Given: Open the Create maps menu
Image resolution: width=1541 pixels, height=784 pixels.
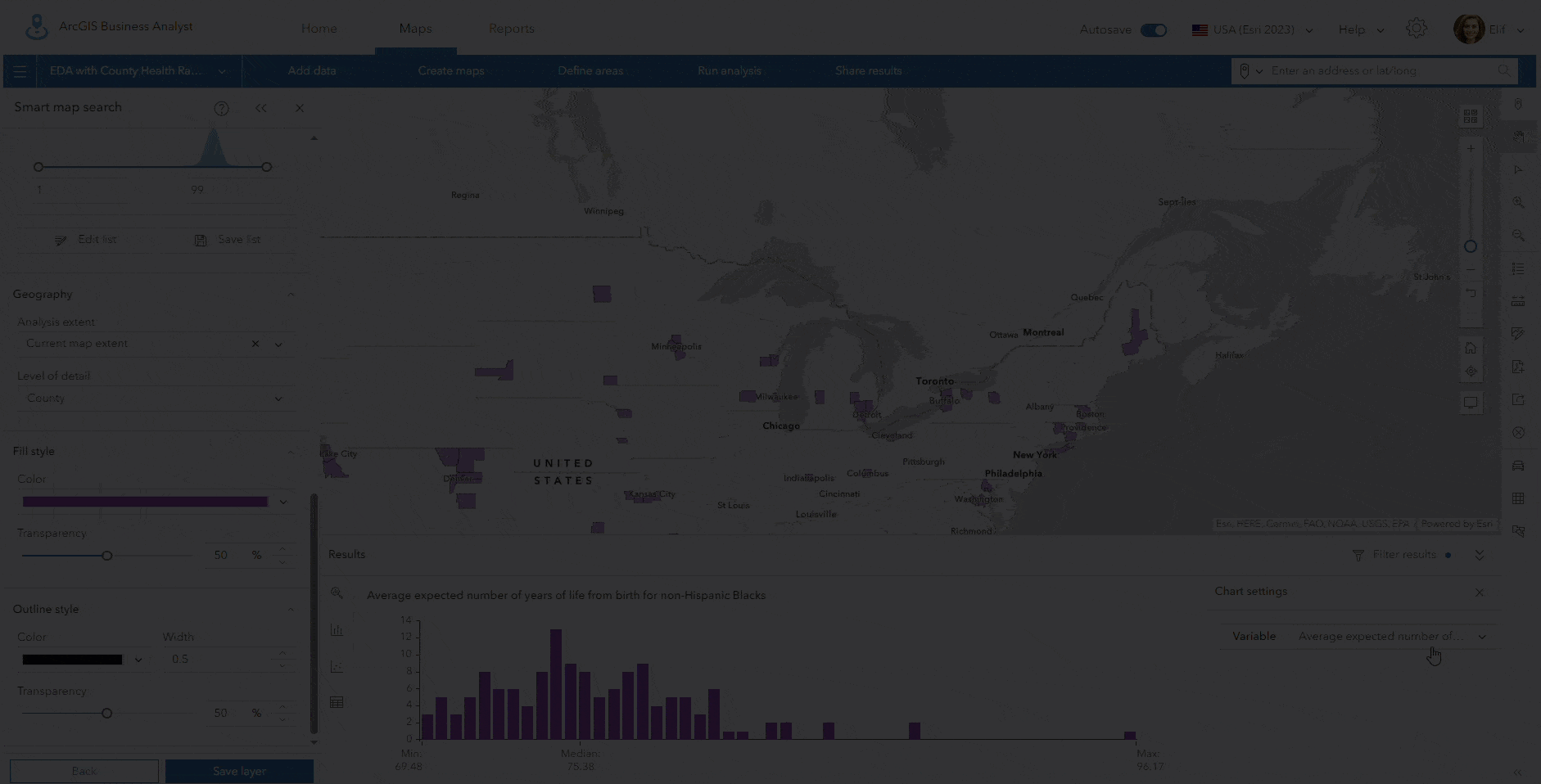Looking at the screenshot, I should 451,71.
